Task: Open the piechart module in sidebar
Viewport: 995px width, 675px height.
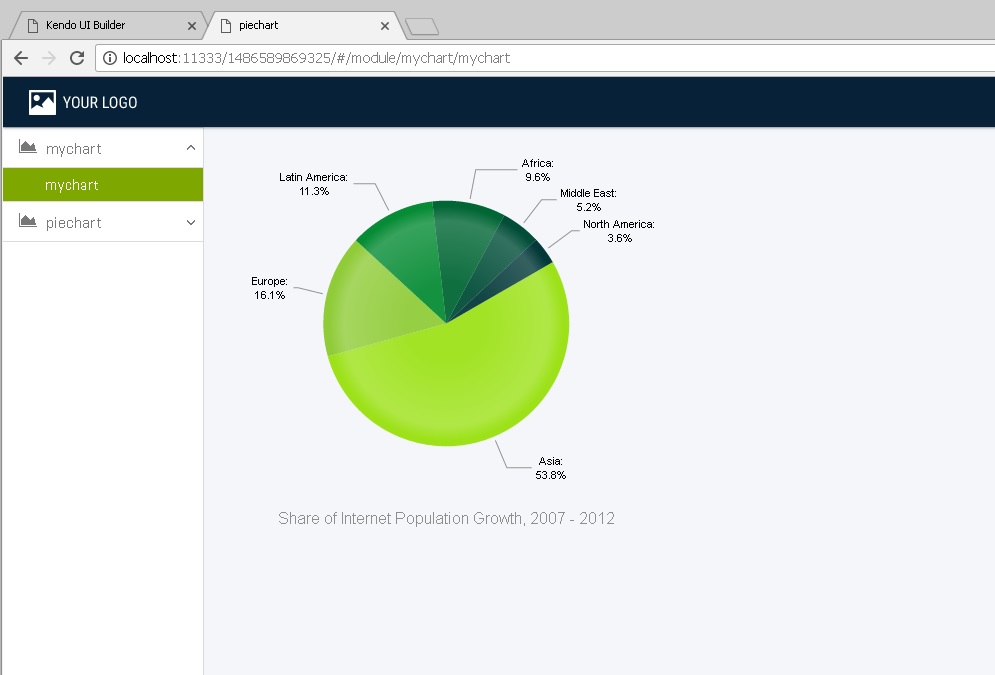Action: point(103,223)
